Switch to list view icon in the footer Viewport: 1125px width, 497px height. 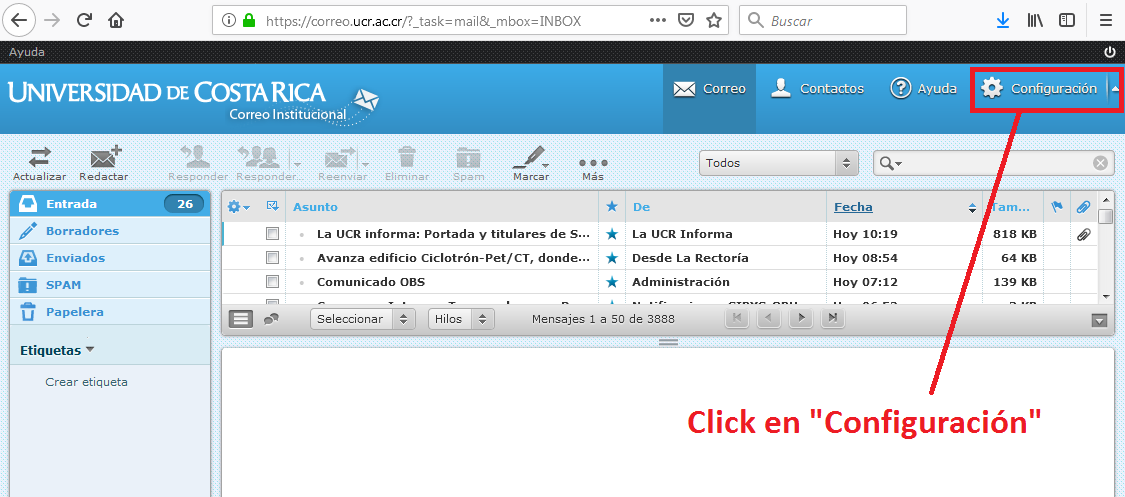click(241, 319)
